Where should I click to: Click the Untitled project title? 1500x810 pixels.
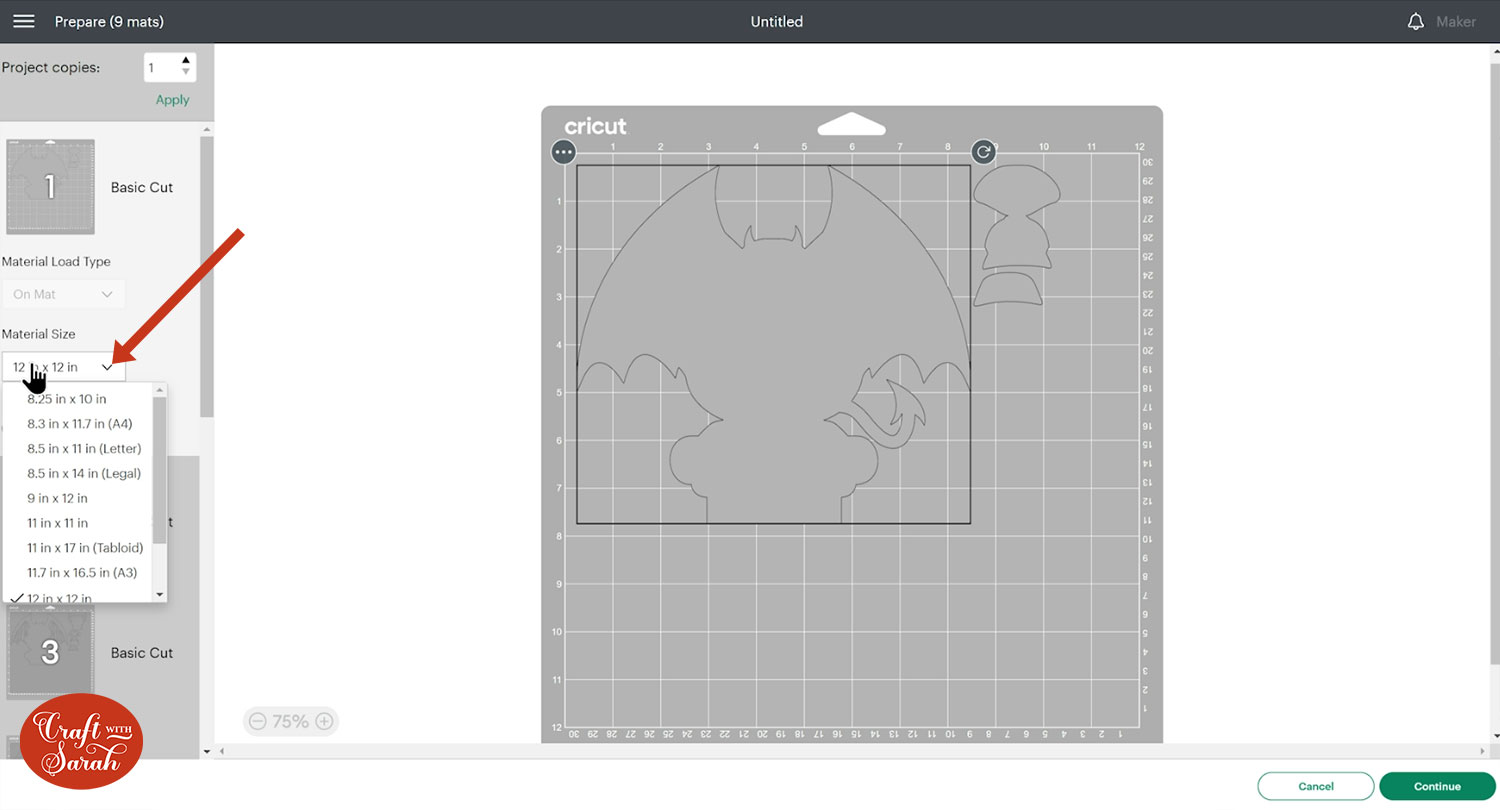click(777, 21)
